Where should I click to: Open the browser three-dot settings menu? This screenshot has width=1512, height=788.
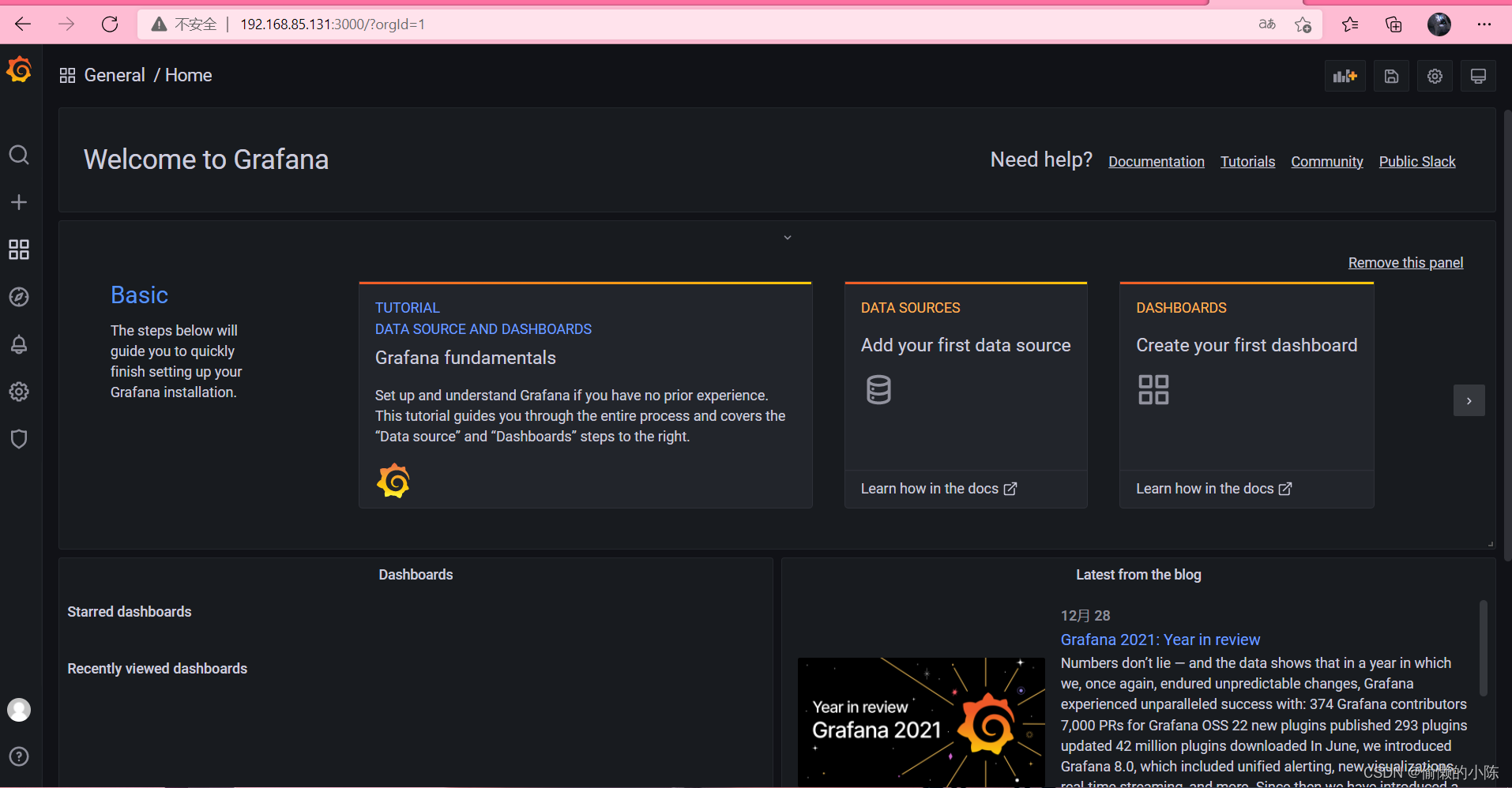click(x=1484, y=24)
